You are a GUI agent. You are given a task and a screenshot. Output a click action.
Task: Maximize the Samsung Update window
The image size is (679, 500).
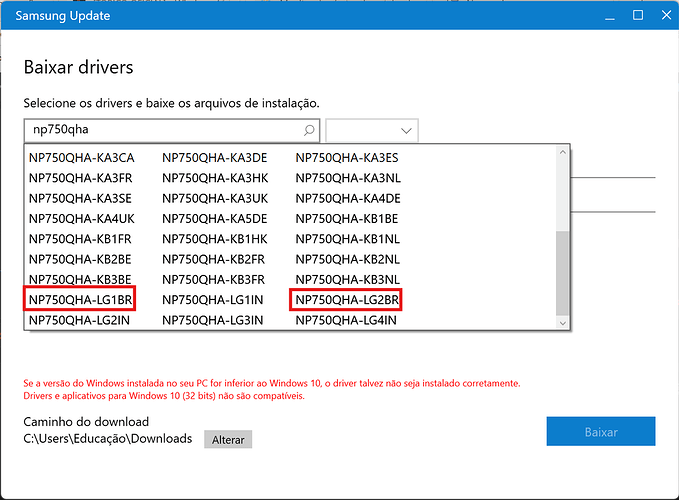click(638, 16)
